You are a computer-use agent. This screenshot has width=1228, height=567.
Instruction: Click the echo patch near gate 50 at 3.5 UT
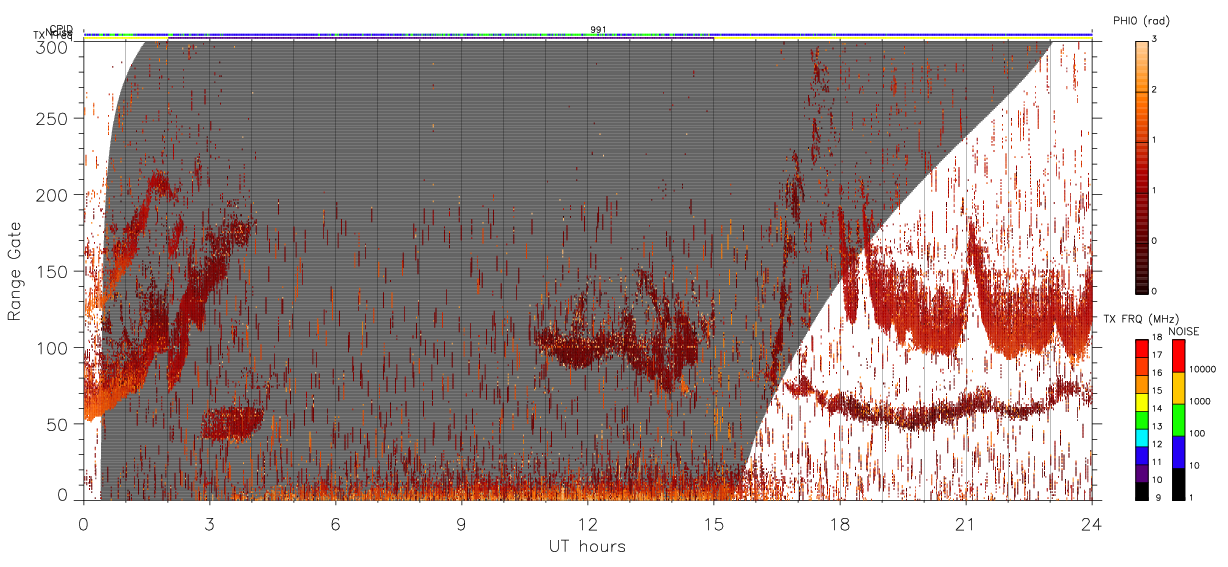click(x=232, y=423)
